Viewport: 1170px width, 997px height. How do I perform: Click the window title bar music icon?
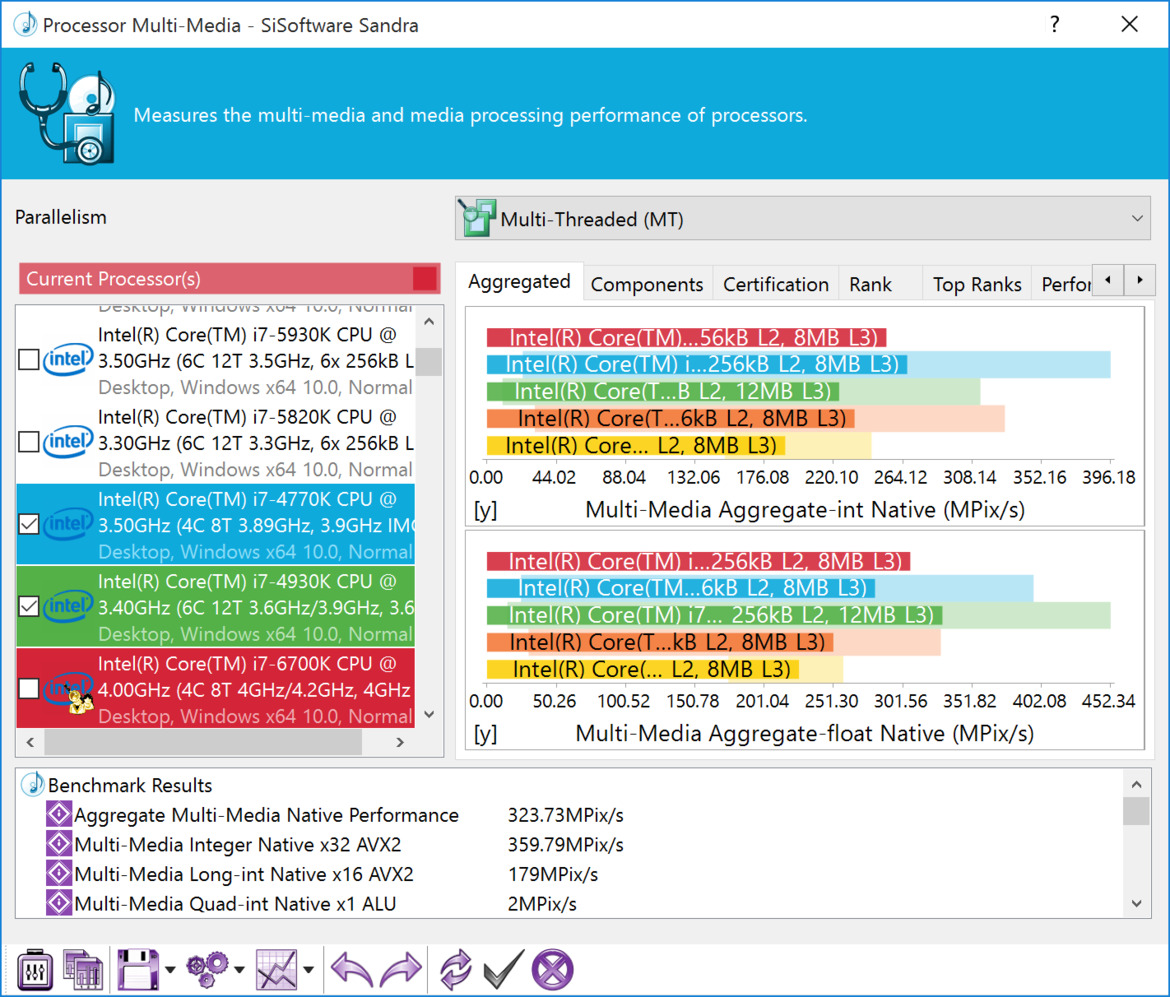pos(25,24)
